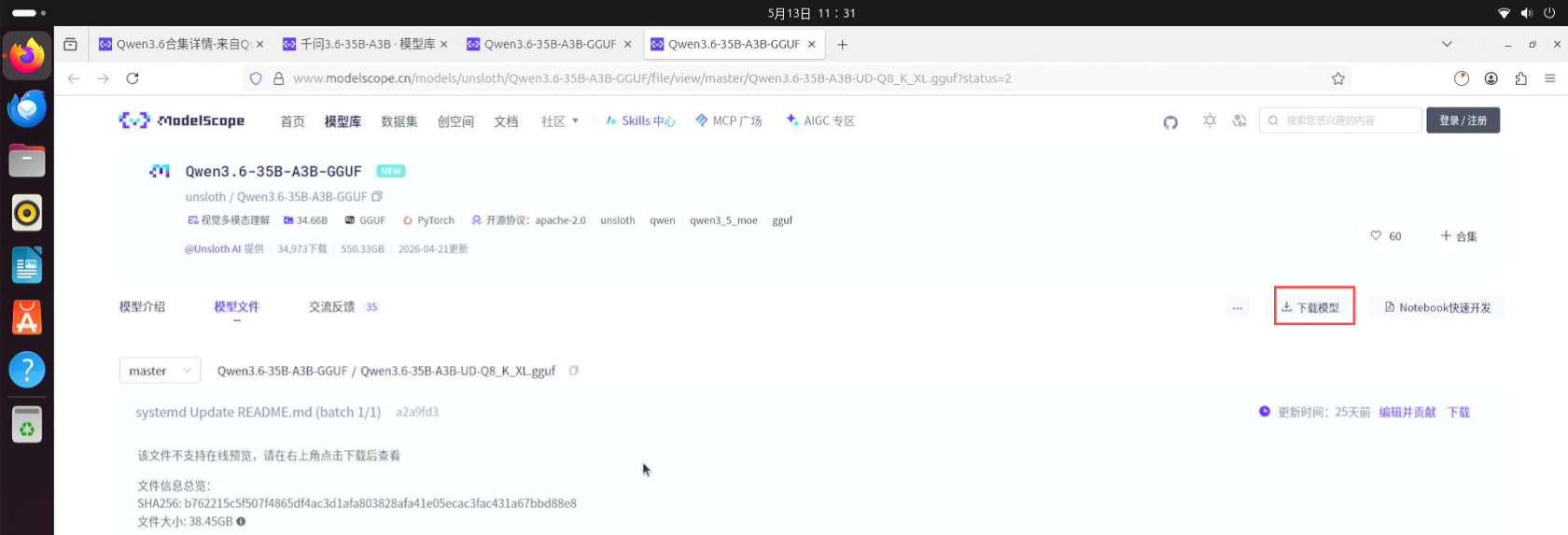Launch Thunderbird from the dock
The width and height of the screenshot is (1568, 535).
pyautogui.click(x=27, y=108)
